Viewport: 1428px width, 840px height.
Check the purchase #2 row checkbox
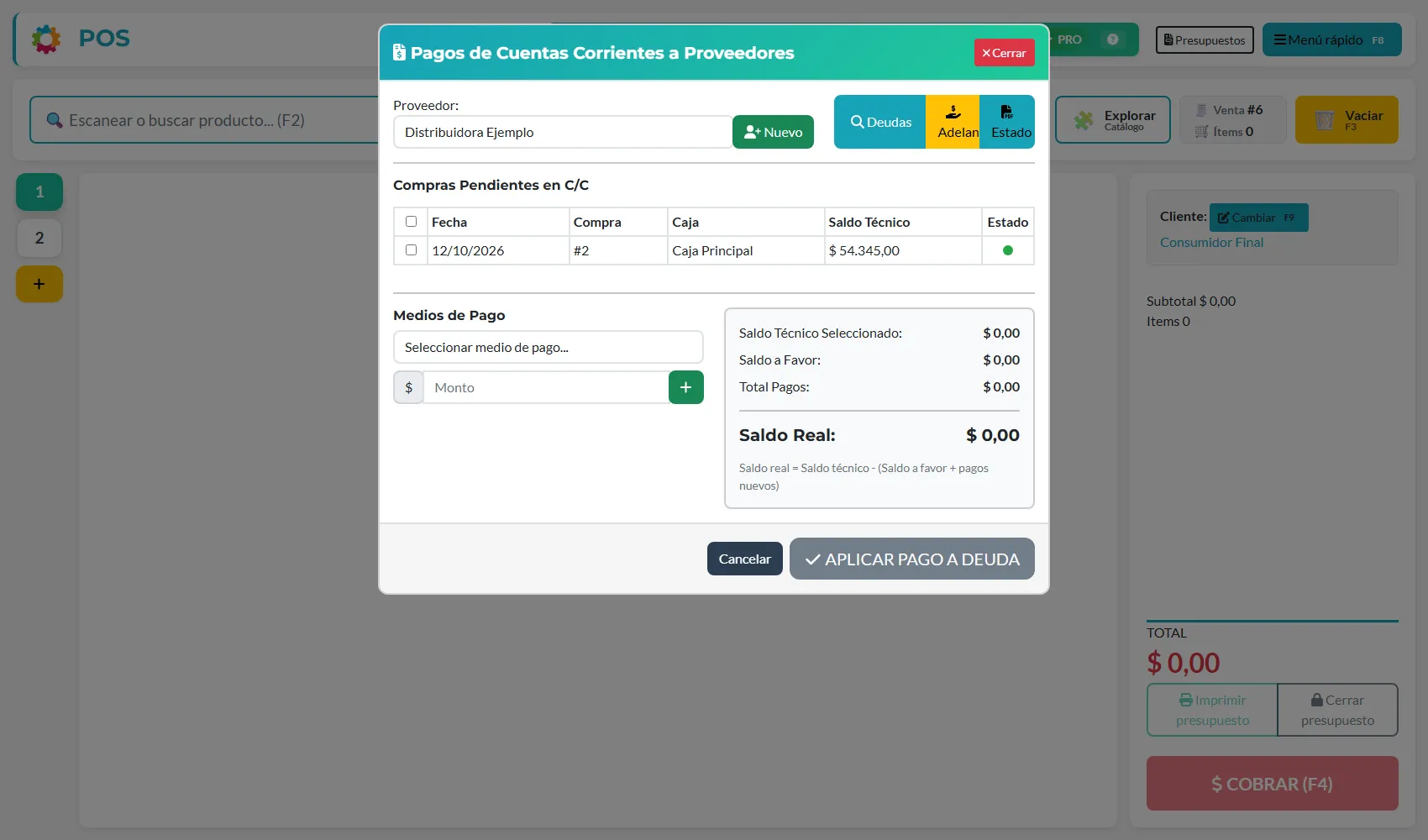411,250
